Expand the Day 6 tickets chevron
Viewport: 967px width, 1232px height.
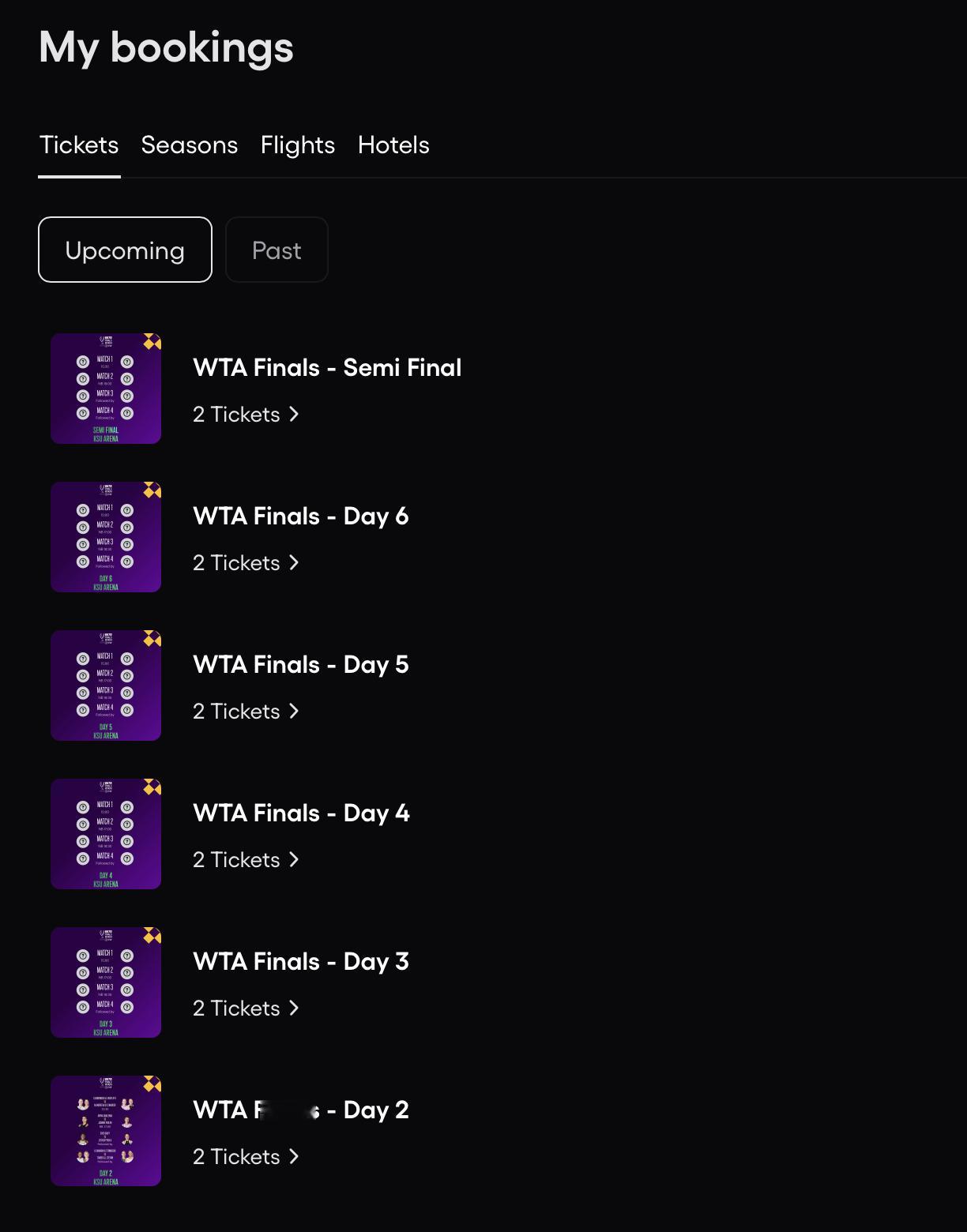point(294,563)
